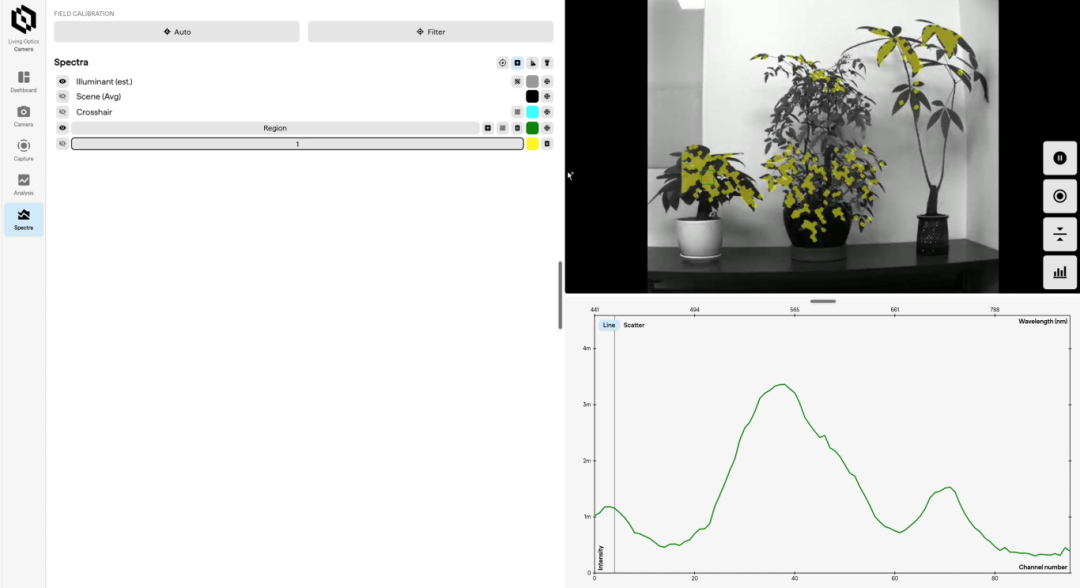The width and height of the screenshot is (1080, 588).
Task: Switch the chart to Scatter mode
Action: click(x=634, y=325)
